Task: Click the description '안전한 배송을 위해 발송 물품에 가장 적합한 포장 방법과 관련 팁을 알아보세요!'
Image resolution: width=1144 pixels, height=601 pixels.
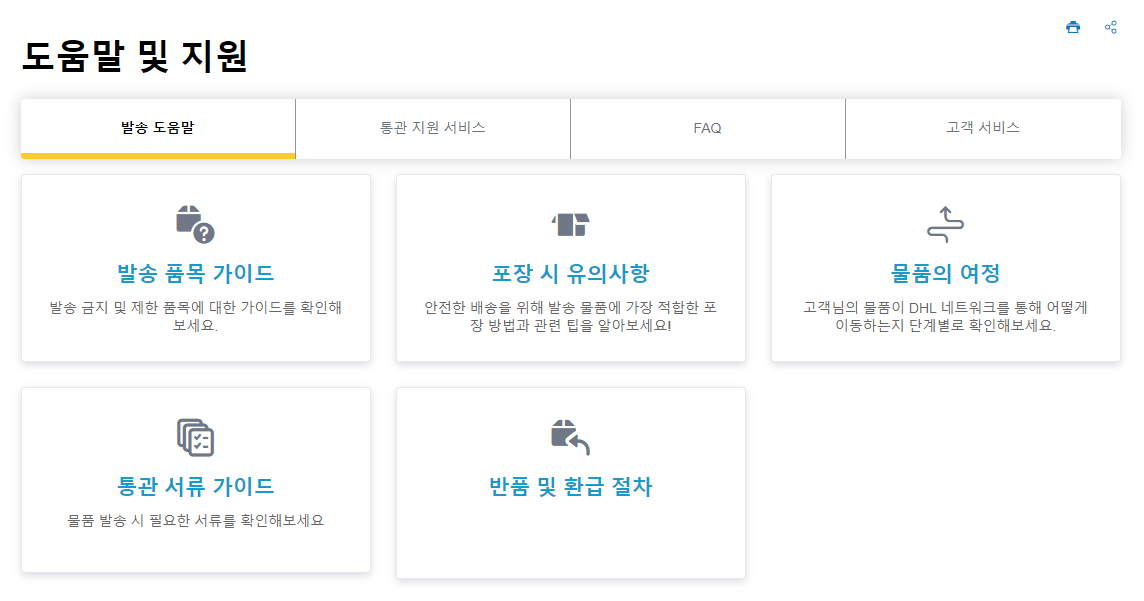Action: click(571, 317)
